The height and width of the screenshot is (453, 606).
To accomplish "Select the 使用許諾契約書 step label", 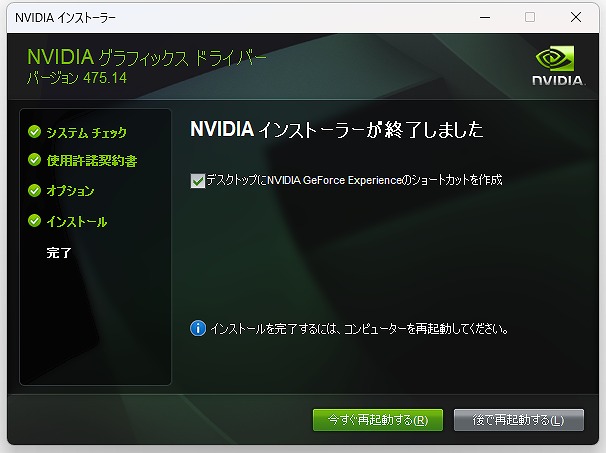I will pyautogui.click(x=92, y=161).
